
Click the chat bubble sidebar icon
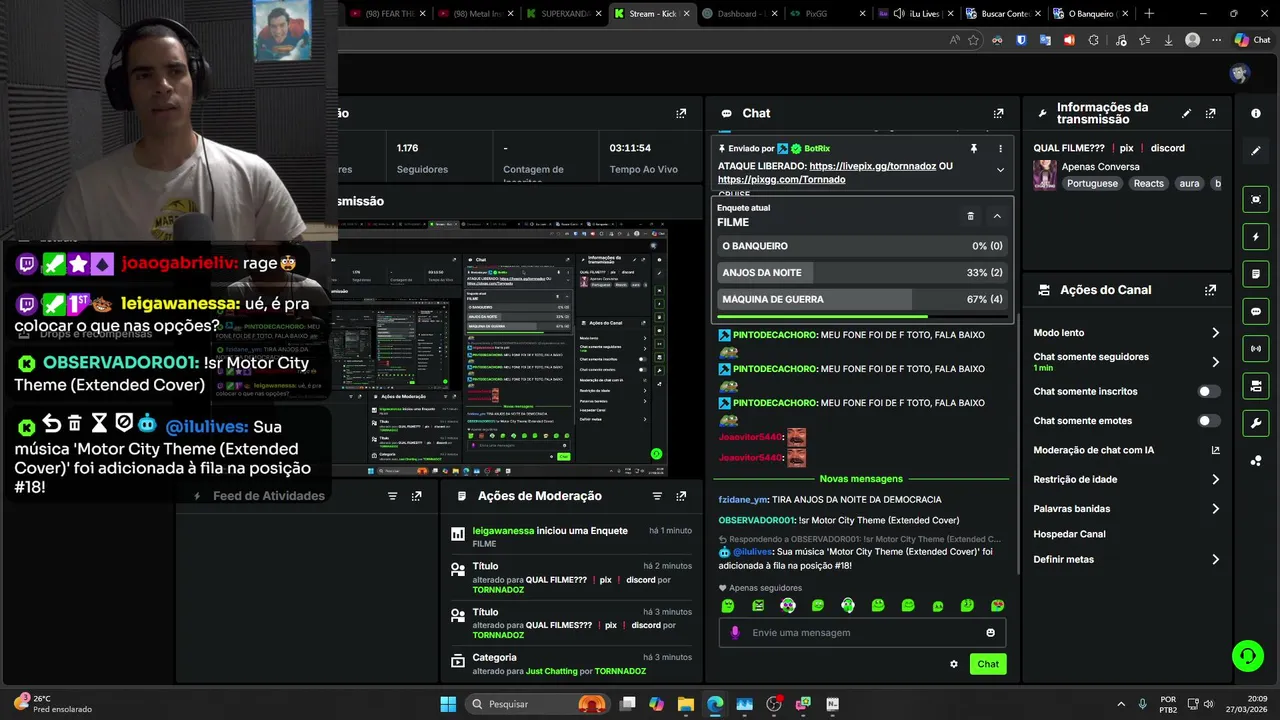[x=1256, y=311]
